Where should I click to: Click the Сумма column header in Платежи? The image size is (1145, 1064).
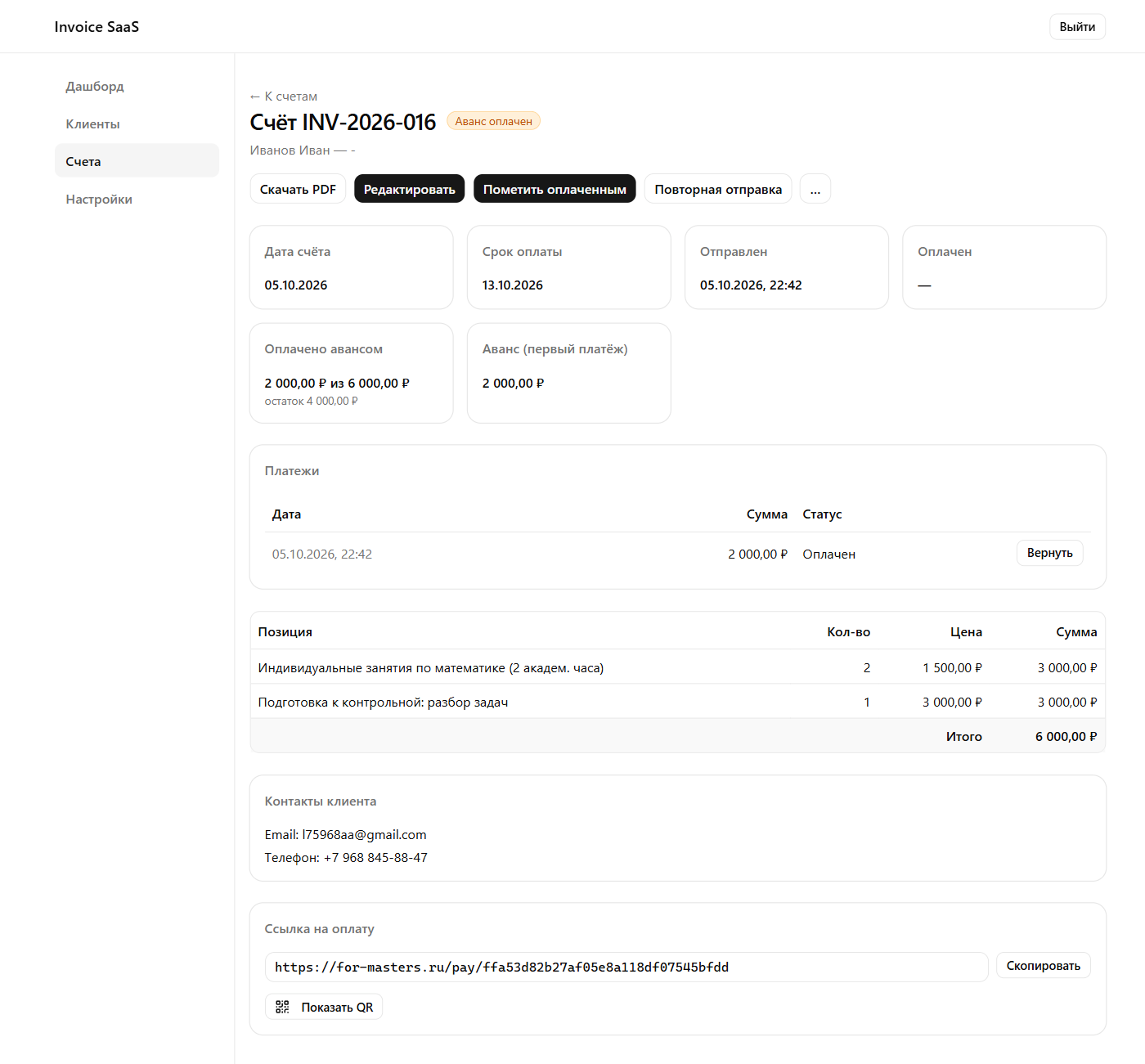point(767,514)
